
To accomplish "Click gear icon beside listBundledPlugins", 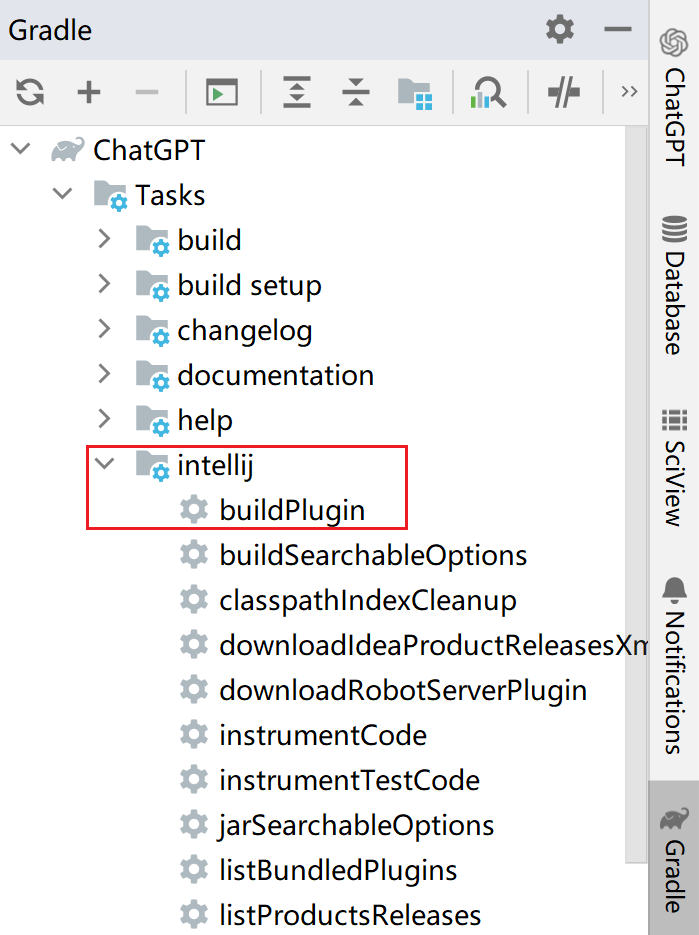I will click(x=194, y=870).
